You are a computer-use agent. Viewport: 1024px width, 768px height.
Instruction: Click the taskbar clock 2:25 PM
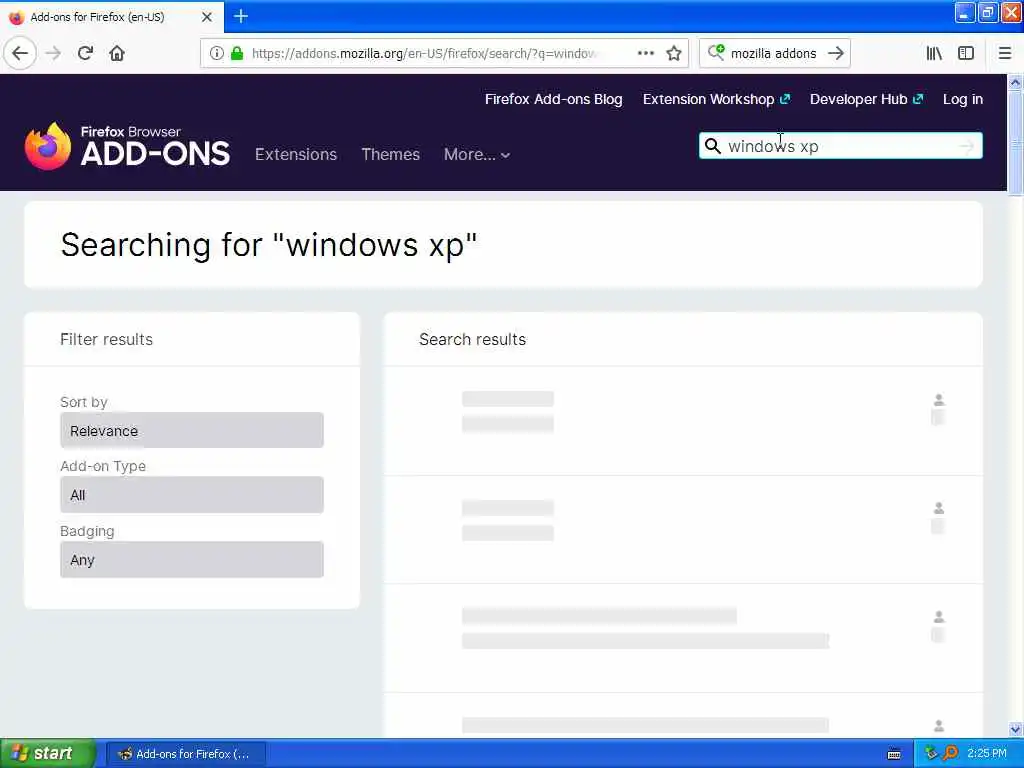pos(987,754)
